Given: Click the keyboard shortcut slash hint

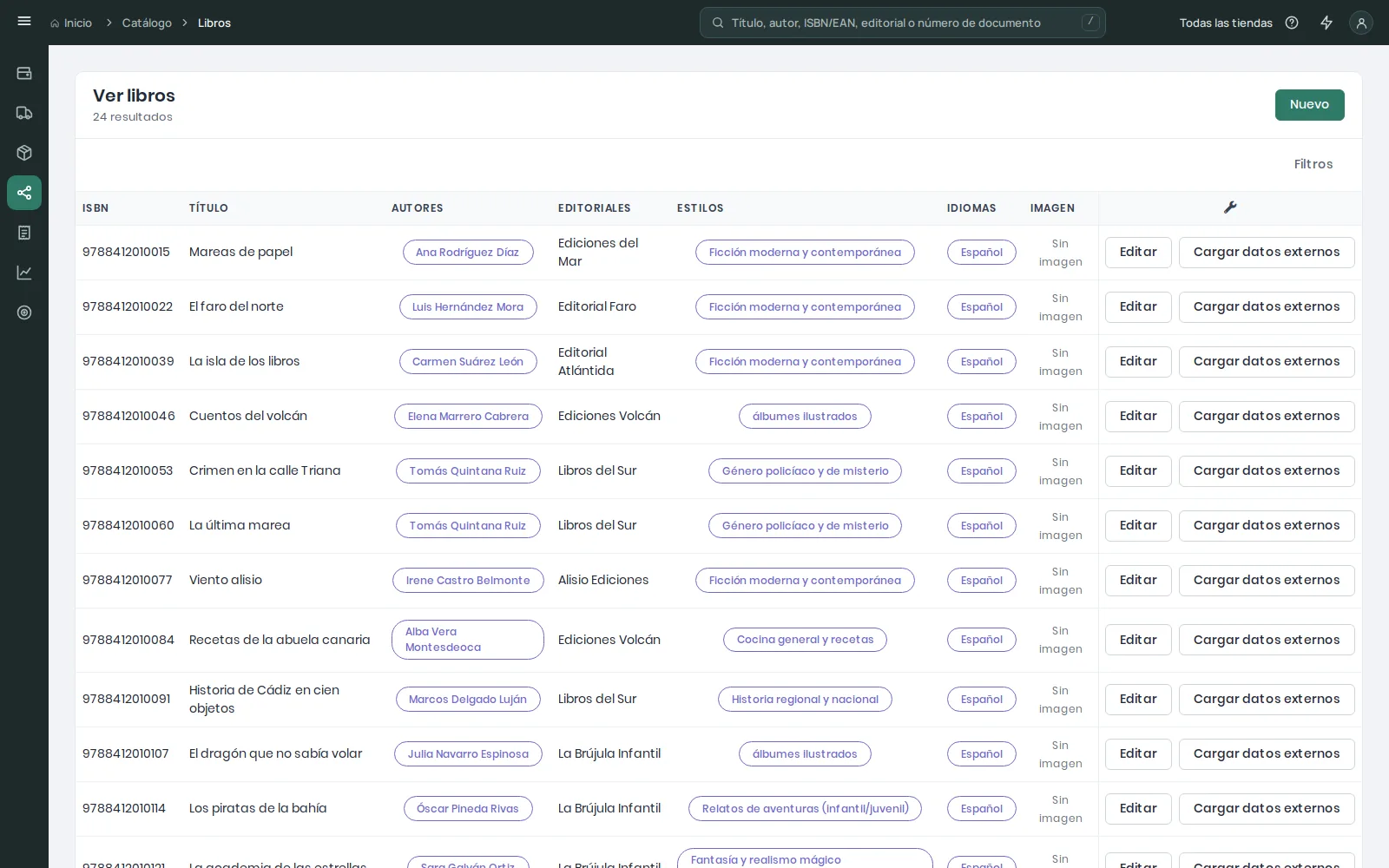Looking at the screenshot, I should (1090, 23).
